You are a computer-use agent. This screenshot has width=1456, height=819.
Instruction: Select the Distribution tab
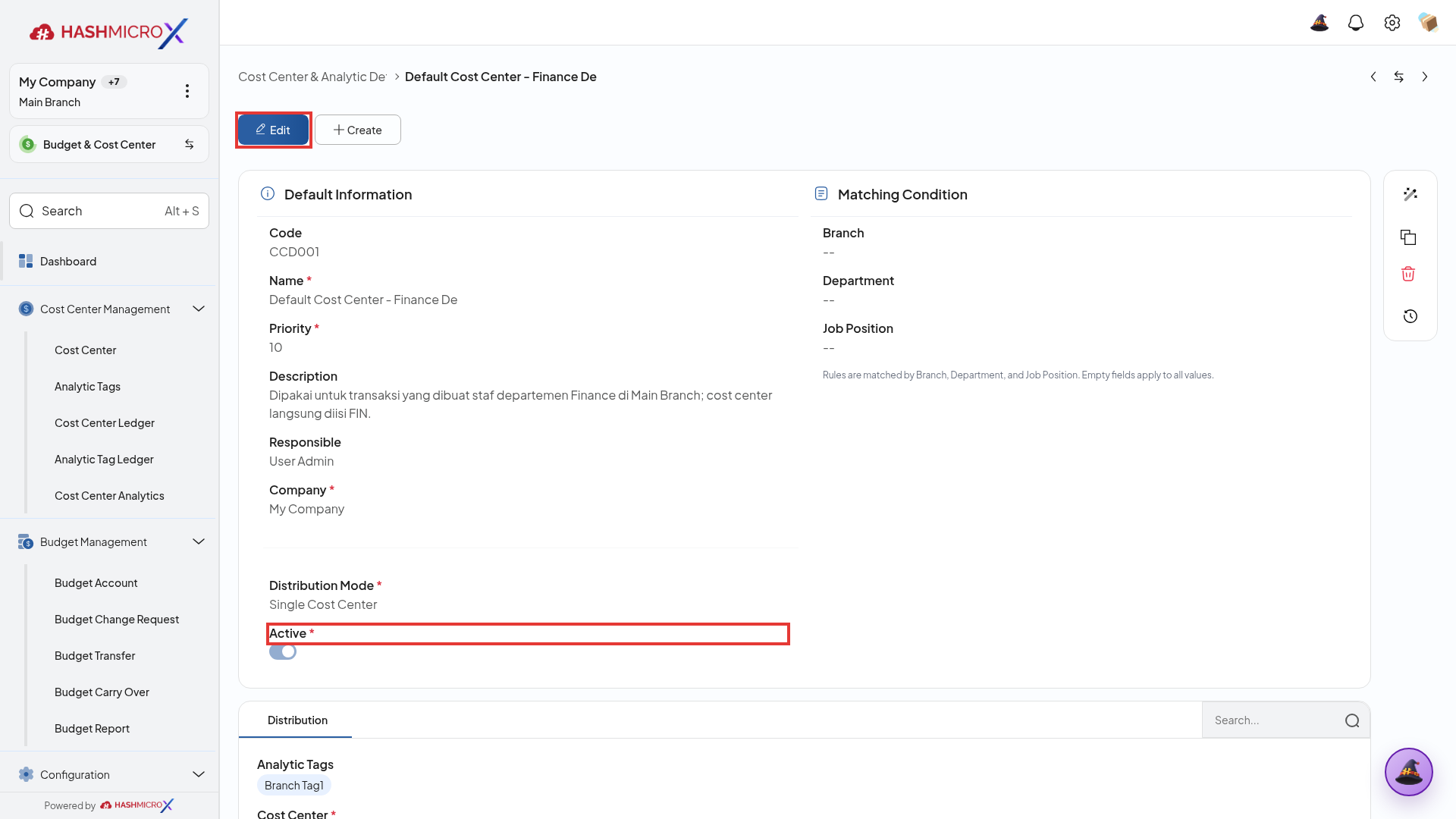point(297,720)
